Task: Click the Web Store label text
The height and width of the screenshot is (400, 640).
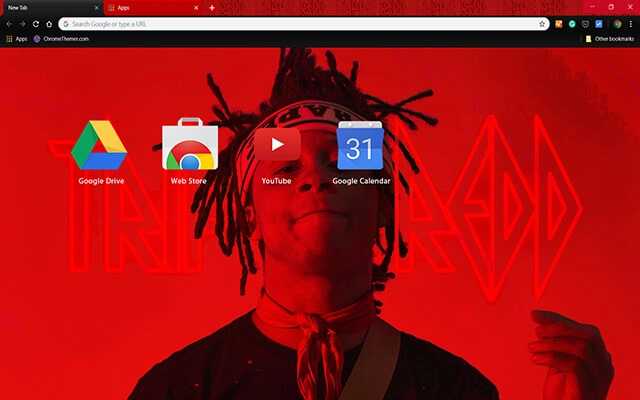Action: click(189, 181)
